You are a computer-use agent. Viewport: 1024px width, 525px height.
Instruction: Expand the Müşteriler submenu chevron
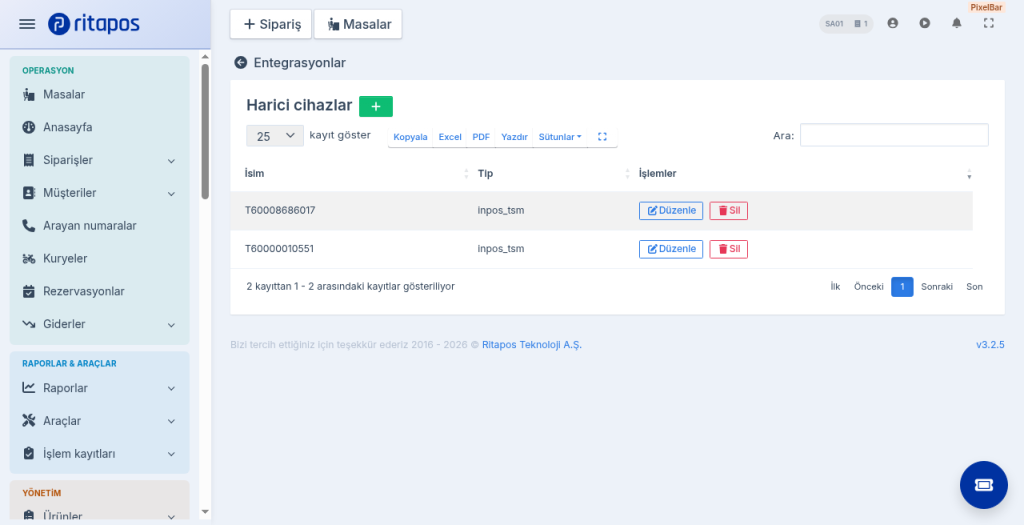pos(171,193)
